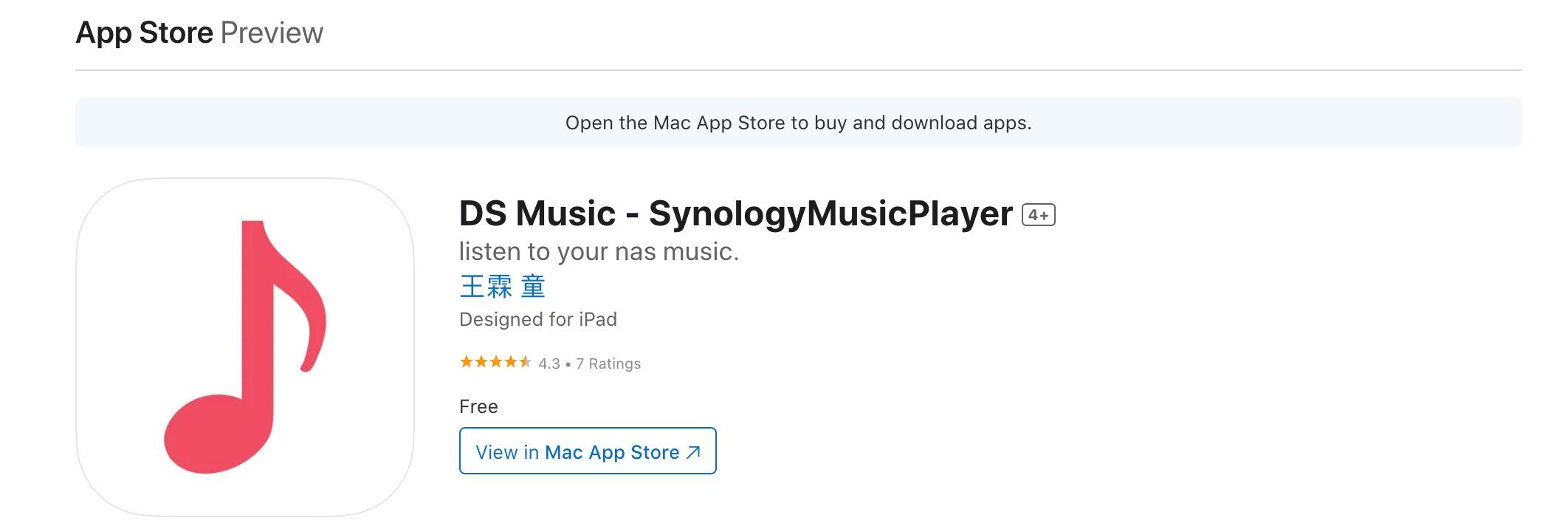
Task: Click the 'listen to your nas music.' subtitle
Action: tap(599, 252)
